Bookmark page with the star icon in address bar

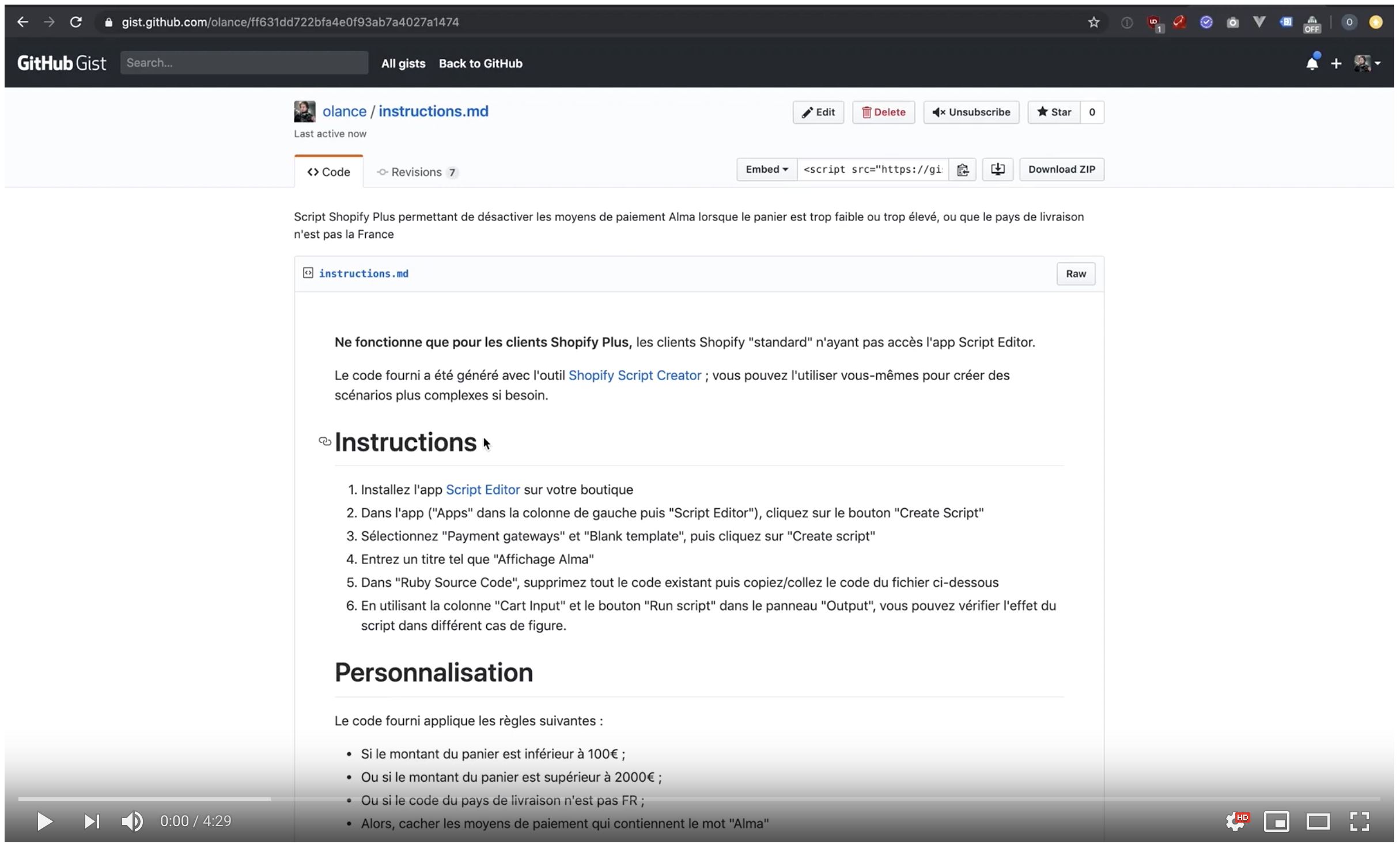[1093, 22]
